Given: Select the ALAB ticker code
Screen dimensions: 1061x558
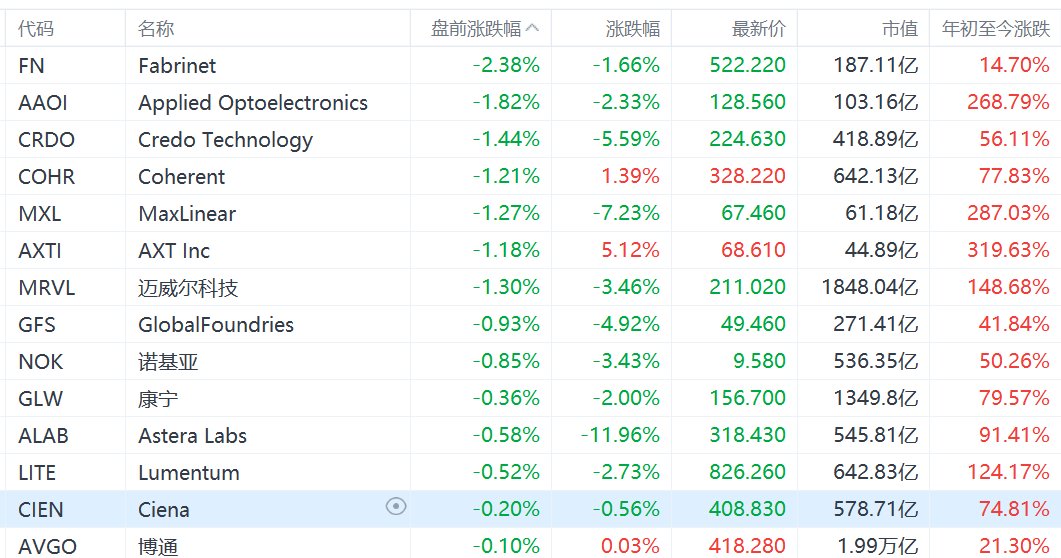Looking at the screenshot, I should point(43,436).
